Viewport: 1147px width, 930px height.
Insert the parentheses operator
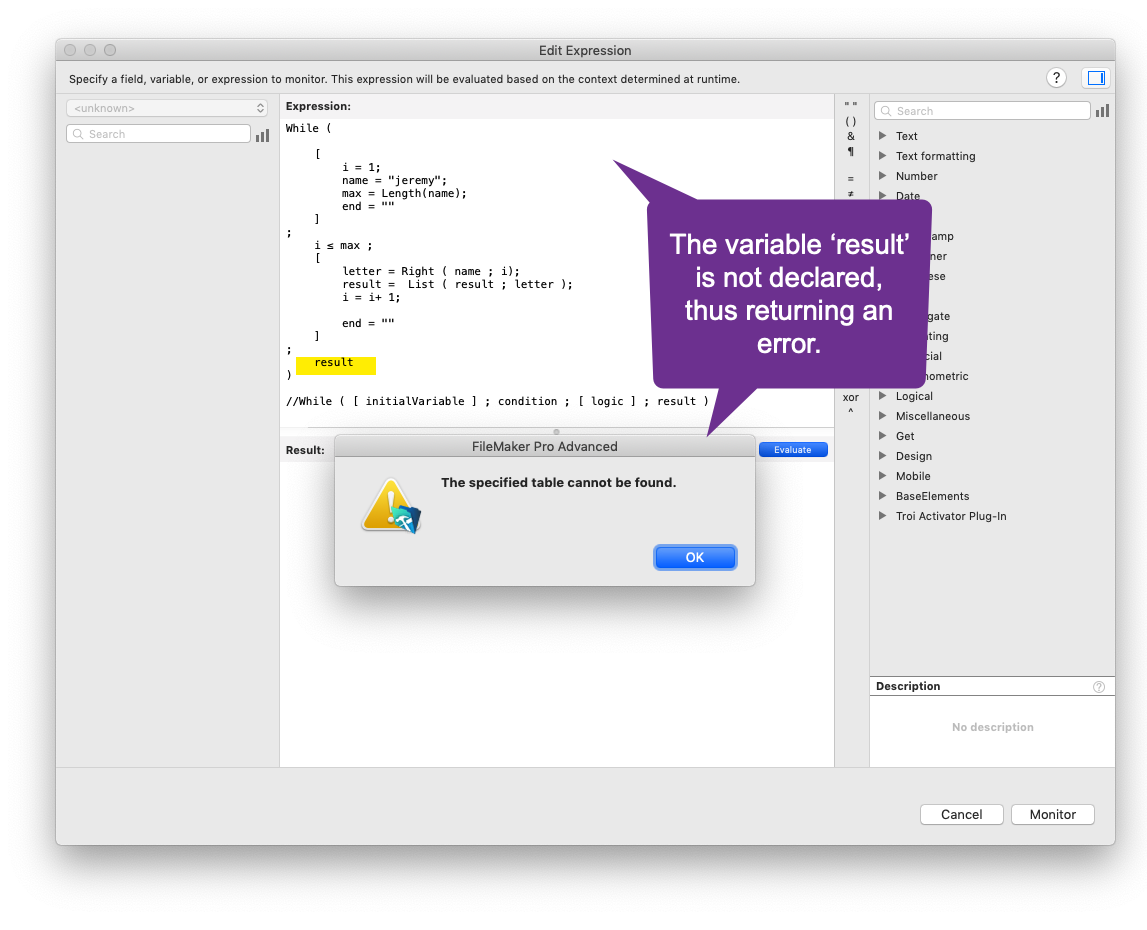pos(851,121)
